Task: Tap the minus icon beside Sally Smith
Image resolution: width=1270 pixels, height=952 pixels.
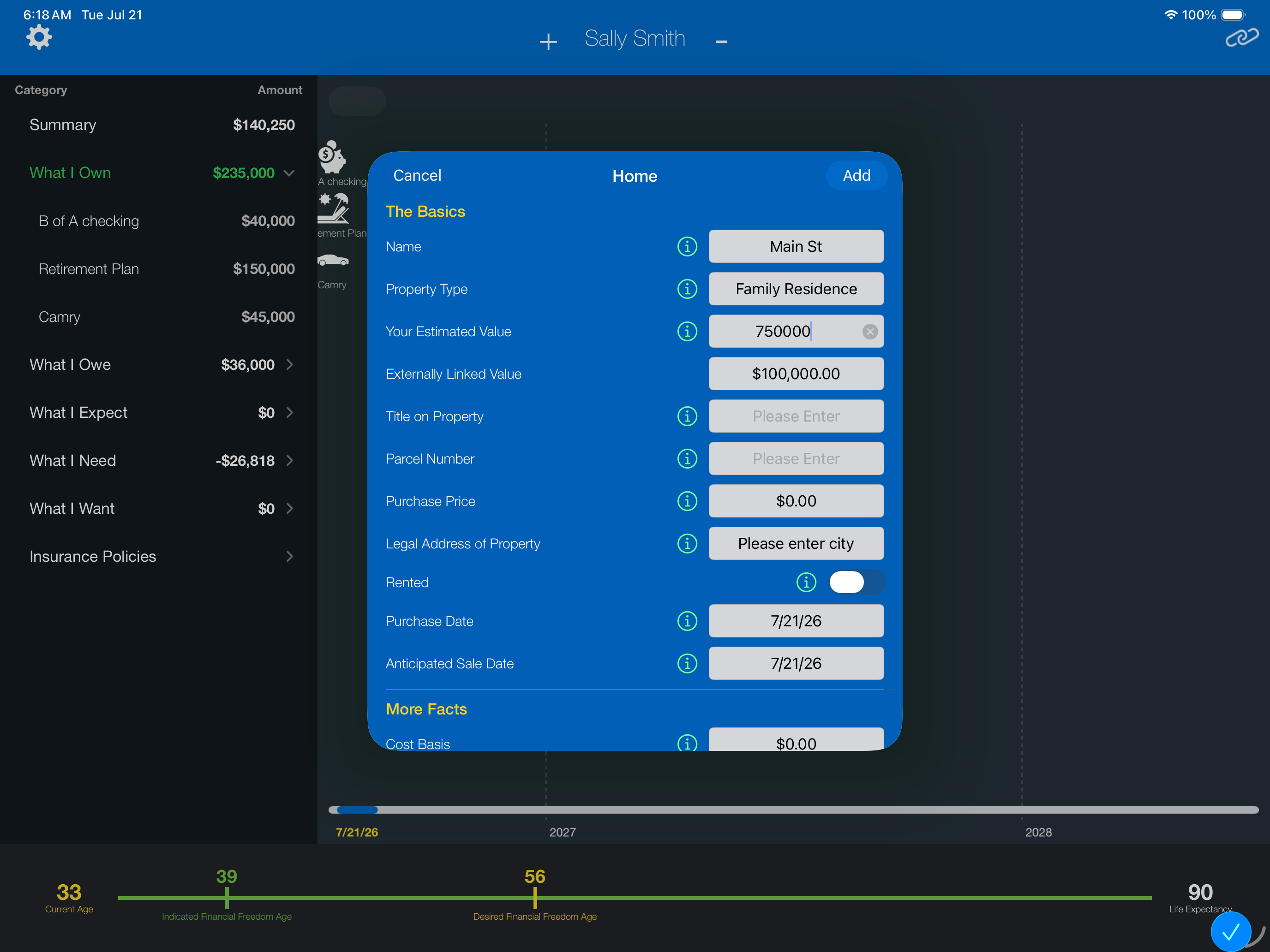Action: click(x=722, y=42)
